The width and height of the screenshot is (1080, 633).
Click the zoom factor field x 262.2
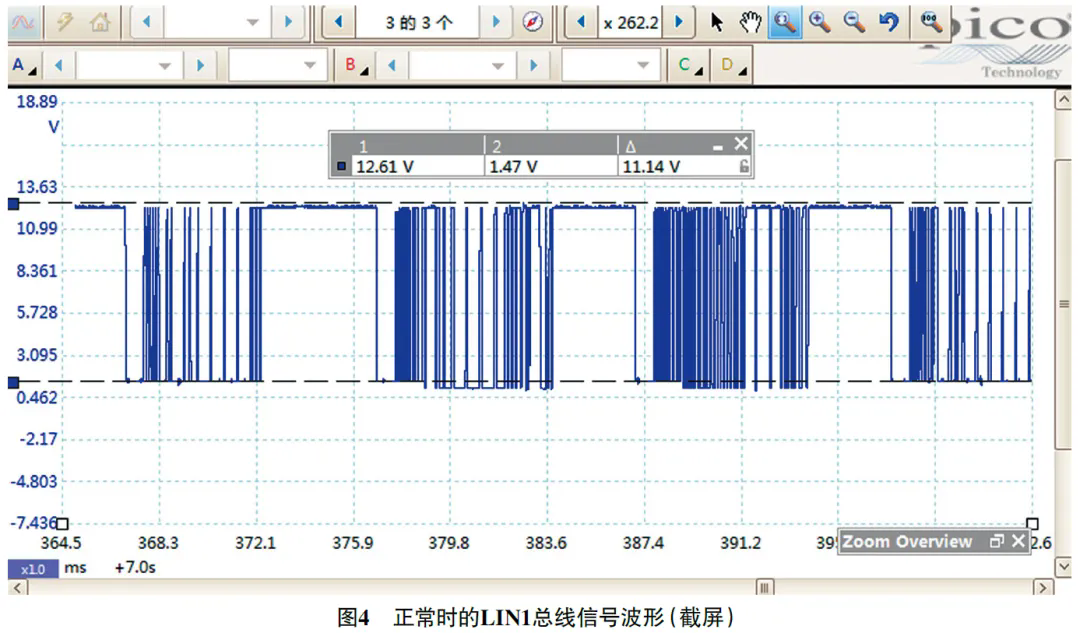[631, 23]
